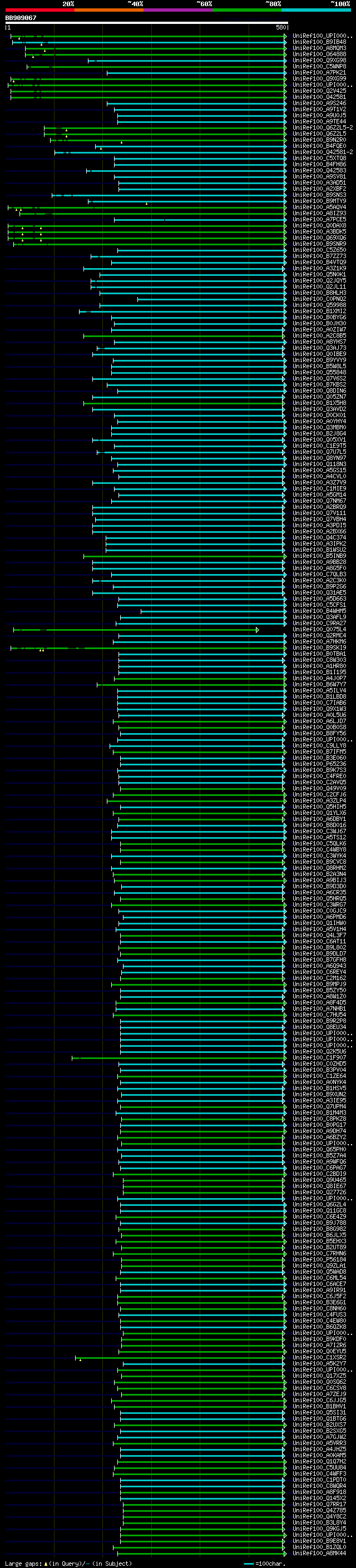Click the orange ~40% identity legend segment
The width and height of the screenshot is (356, 1568).
pos(109,10)
